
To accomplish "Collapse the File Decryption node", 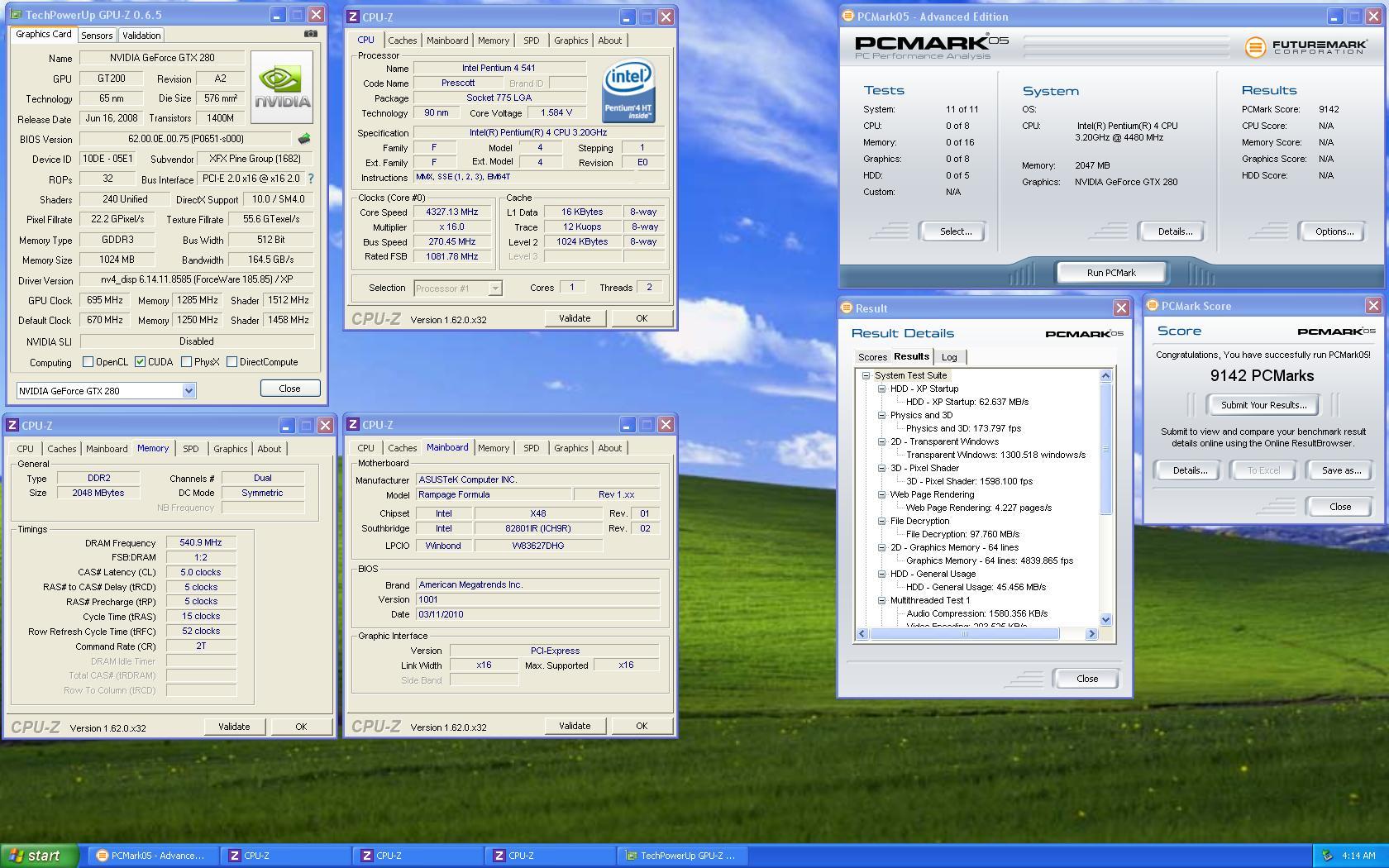I will tap(881, 521).
